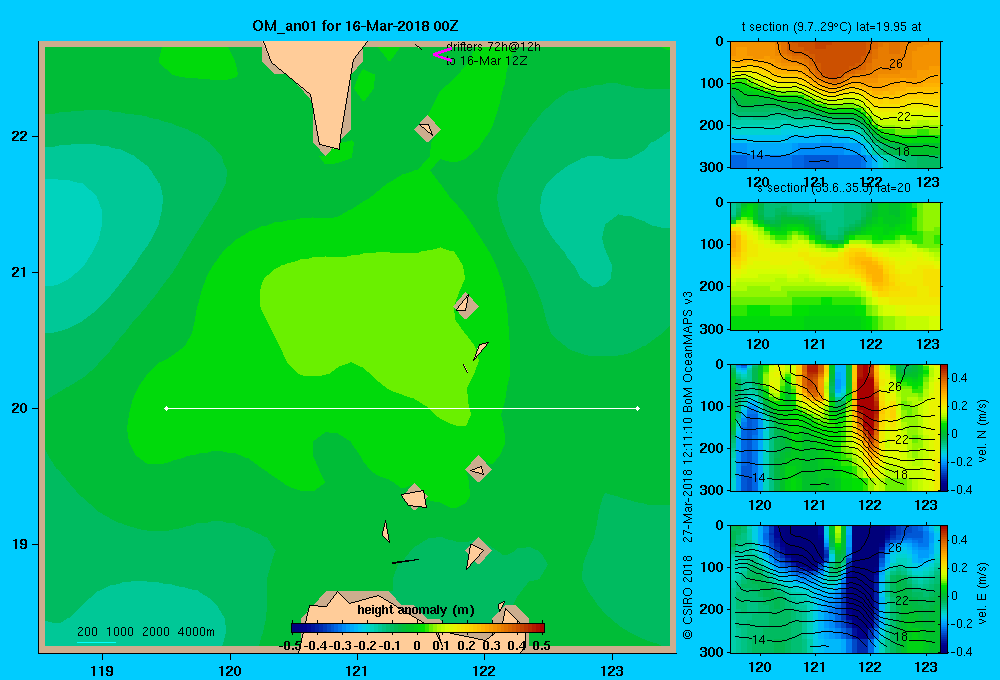Click the 'vel. E (m/s)' axis label
The height and width of the screenshot is (680, 1000).
point(982,593)
